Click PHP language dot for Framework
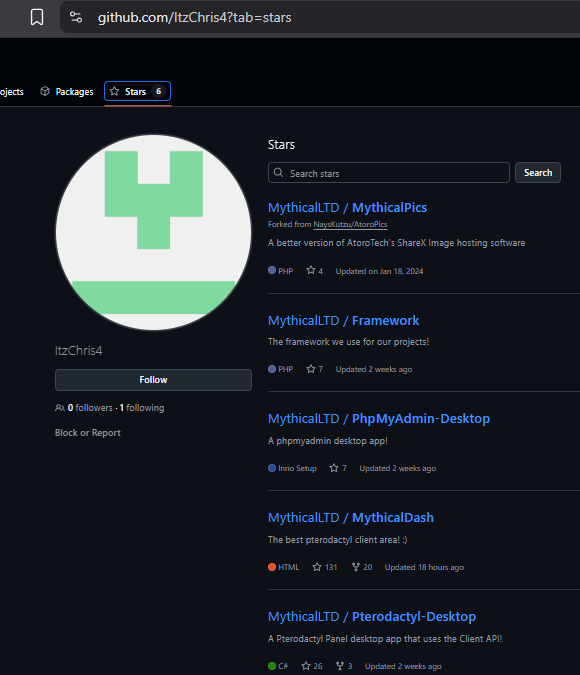Viewport: 580px width, 675px height. 272,369
